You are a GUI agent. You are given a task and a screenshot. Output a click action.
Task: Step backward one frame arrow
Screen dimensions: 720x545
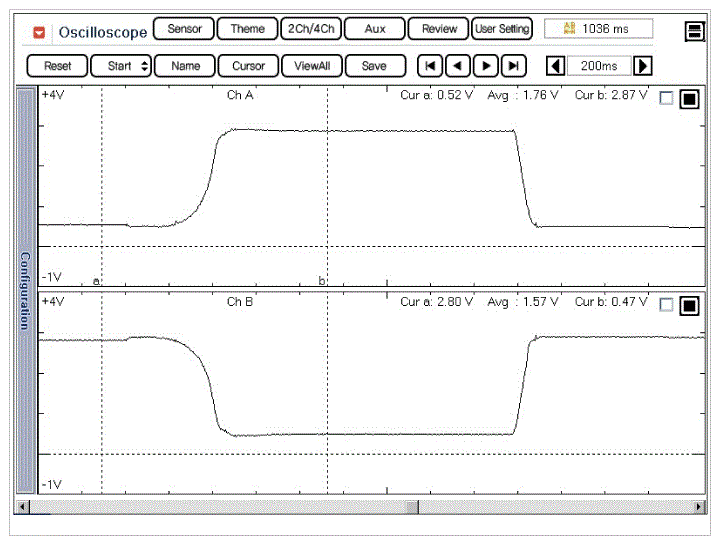[457, 66]
